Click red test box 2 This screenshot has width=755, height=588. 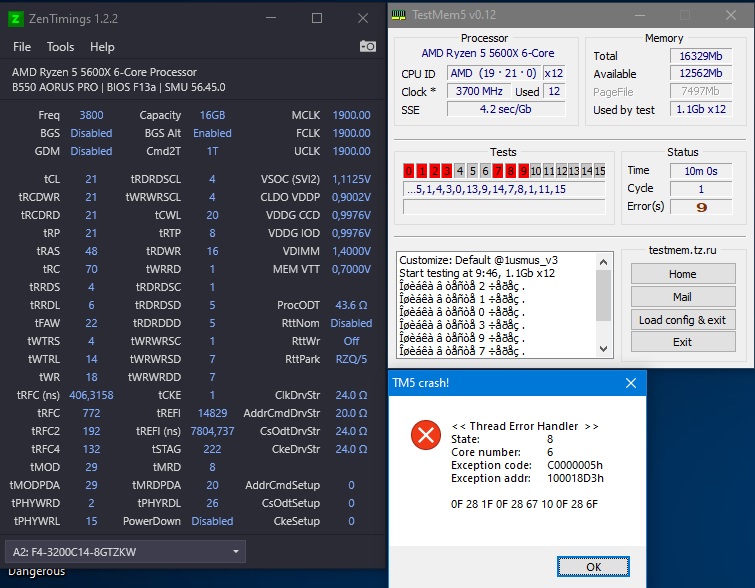pyautogui.click(x=434, y=170)
